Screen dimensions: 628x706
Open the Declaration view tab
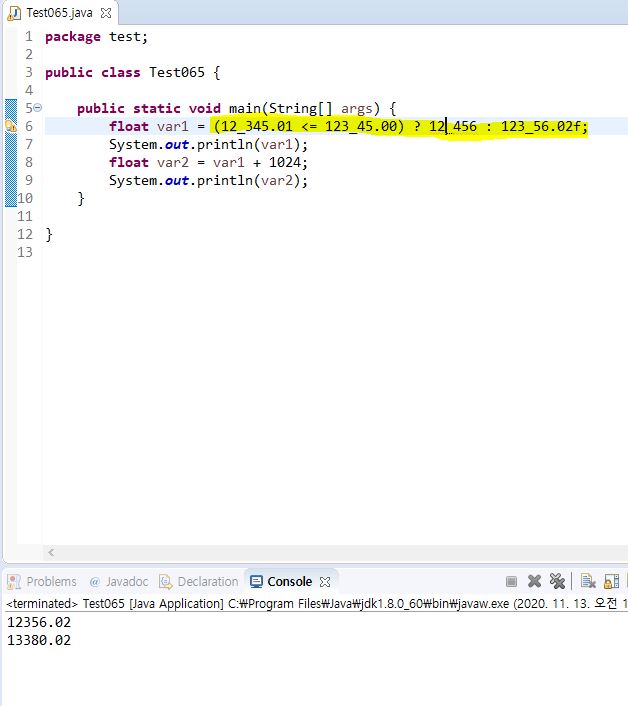[x=199, y=581]
